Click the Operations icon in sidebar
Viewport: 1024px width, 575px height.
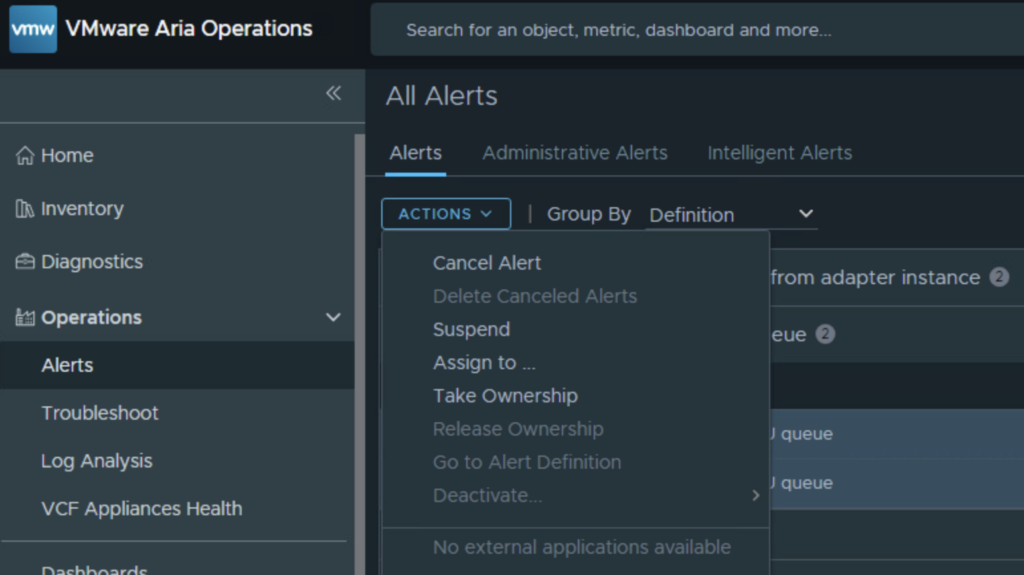pyautogui.click(x=25, y=318)
